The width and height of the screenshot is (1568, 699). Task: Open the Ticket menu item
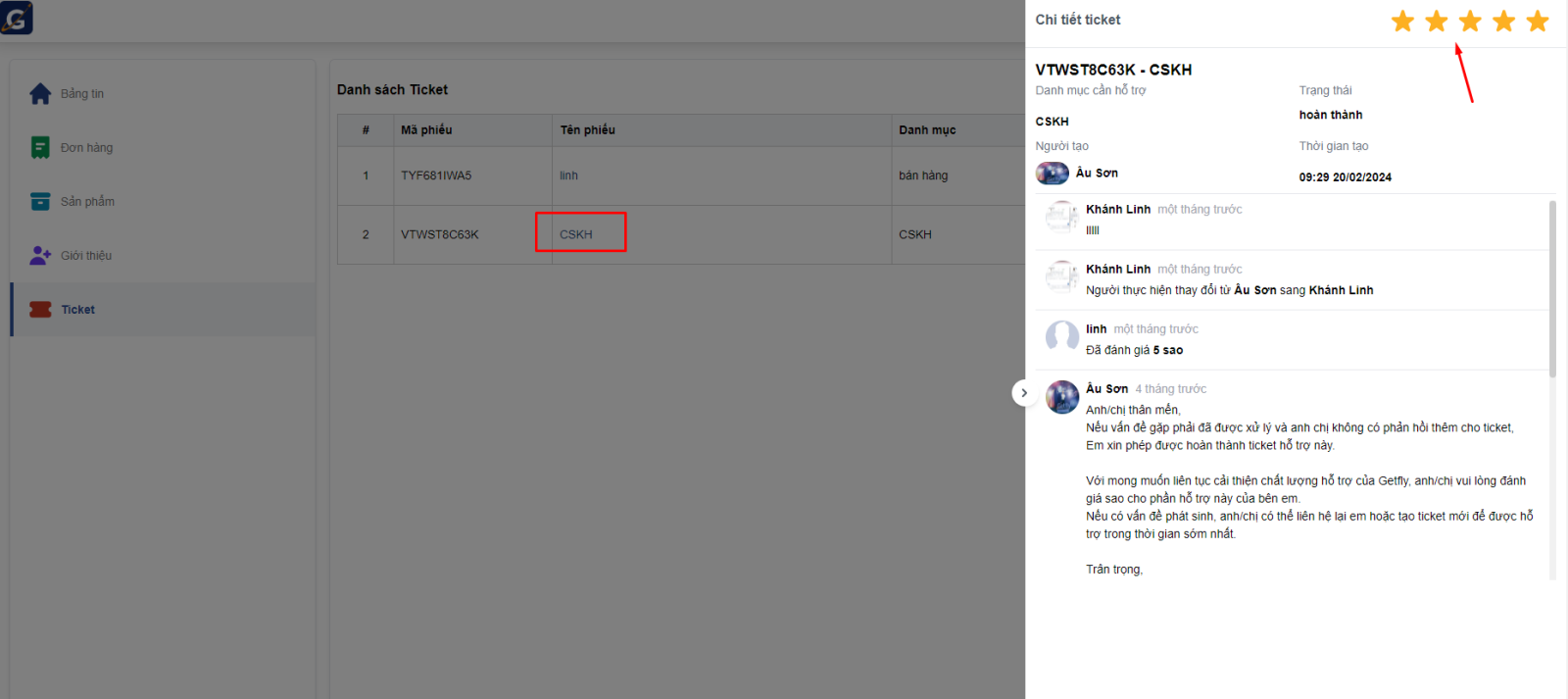tap(78, 310)
